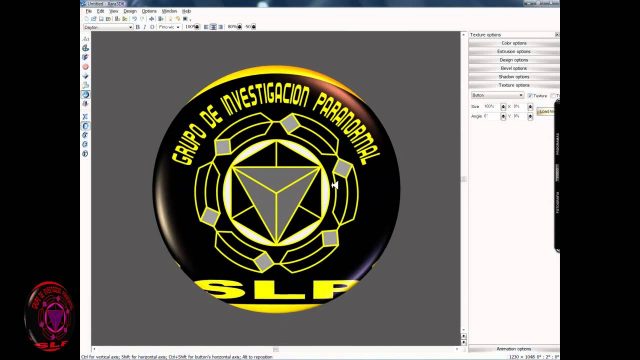Click the Open file icon in toolbar
640x360 pixels.
point(93,19)
